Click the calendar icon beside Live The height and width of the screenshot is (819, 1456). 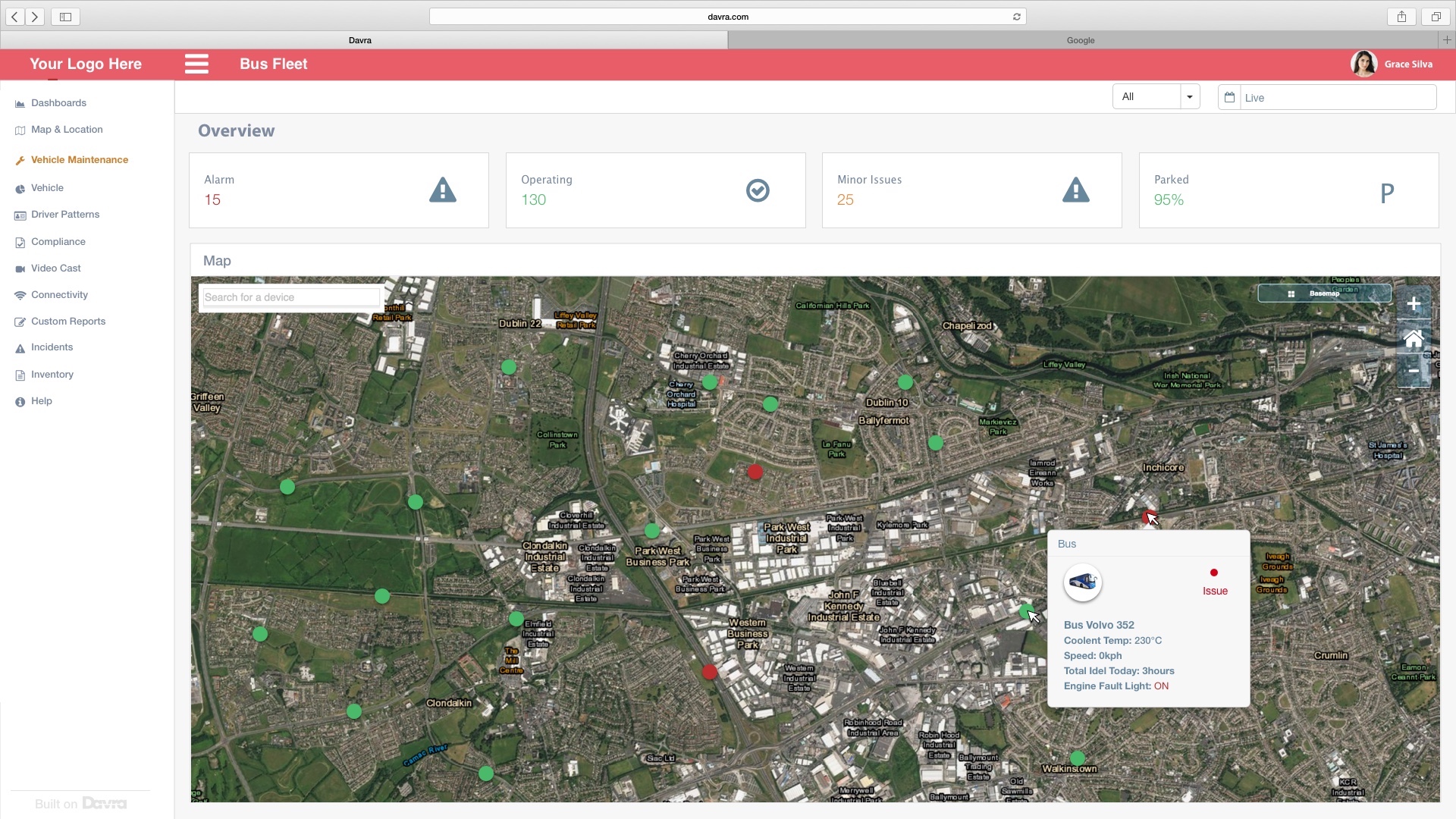pos(1229,97)
